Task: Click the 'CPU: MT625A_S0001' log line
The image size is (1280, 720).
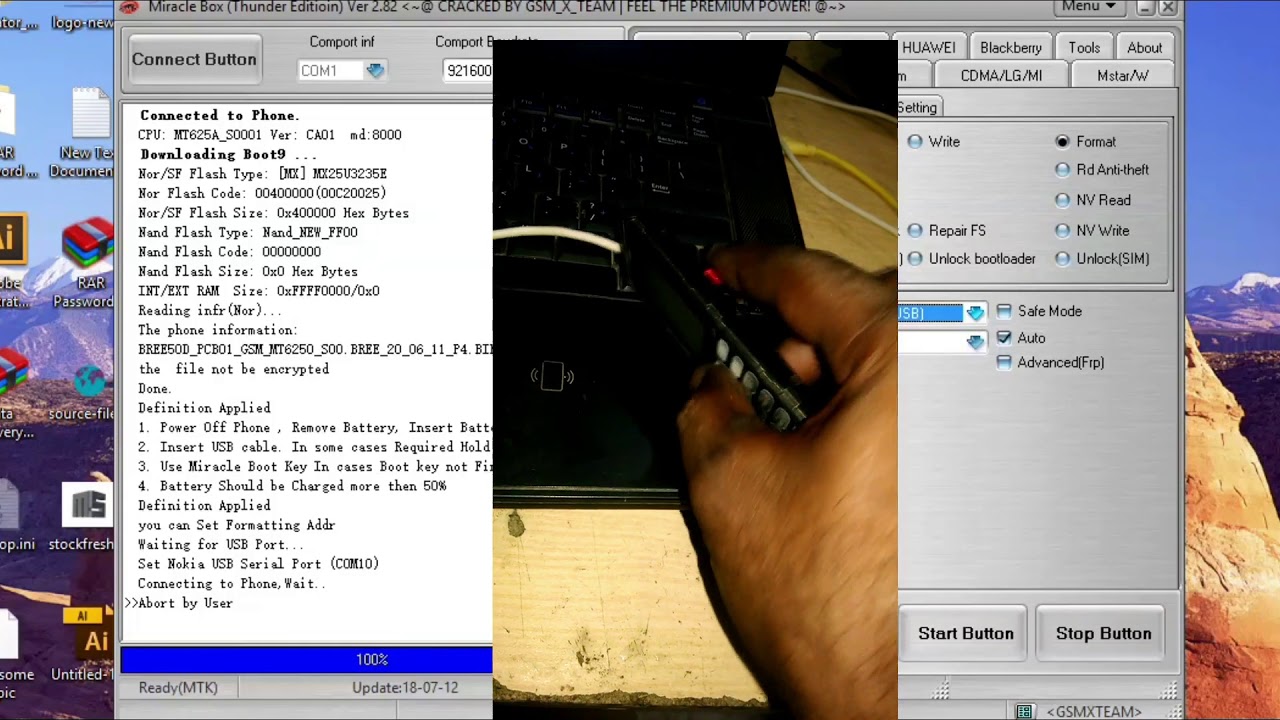Action: coord(270,135)
